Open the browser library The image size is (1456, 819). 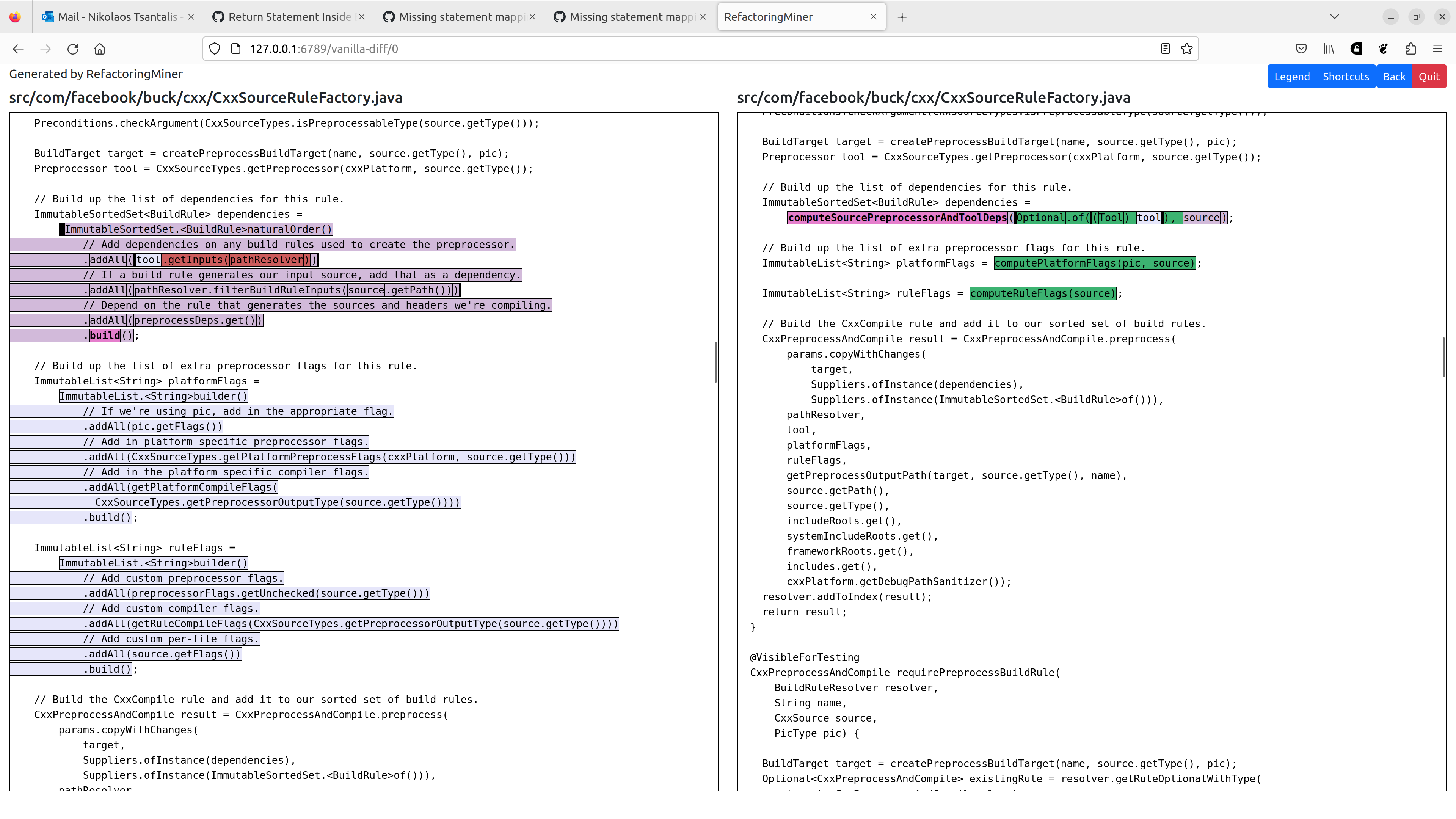coord(1328,49)
